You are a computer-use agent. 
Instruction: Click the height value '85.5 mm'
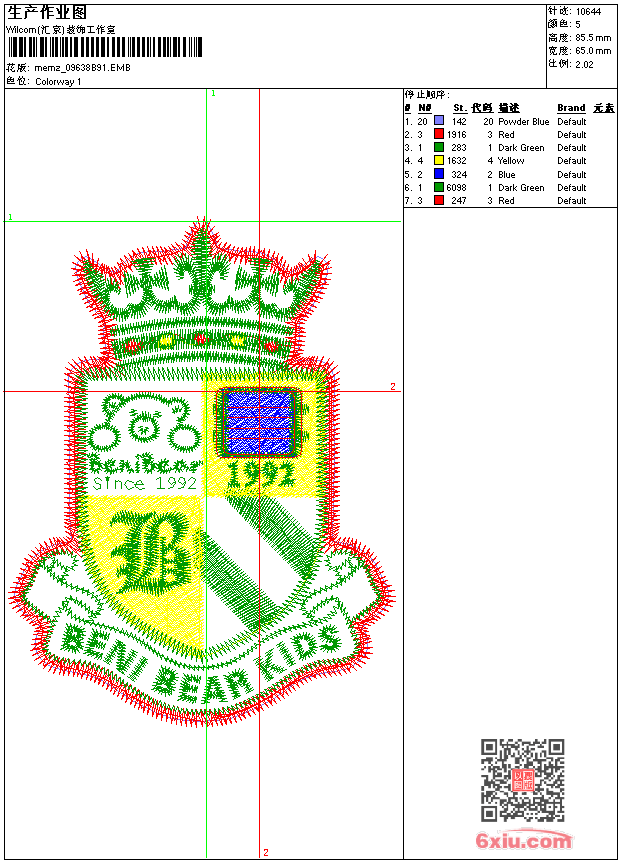click(593, 38)
